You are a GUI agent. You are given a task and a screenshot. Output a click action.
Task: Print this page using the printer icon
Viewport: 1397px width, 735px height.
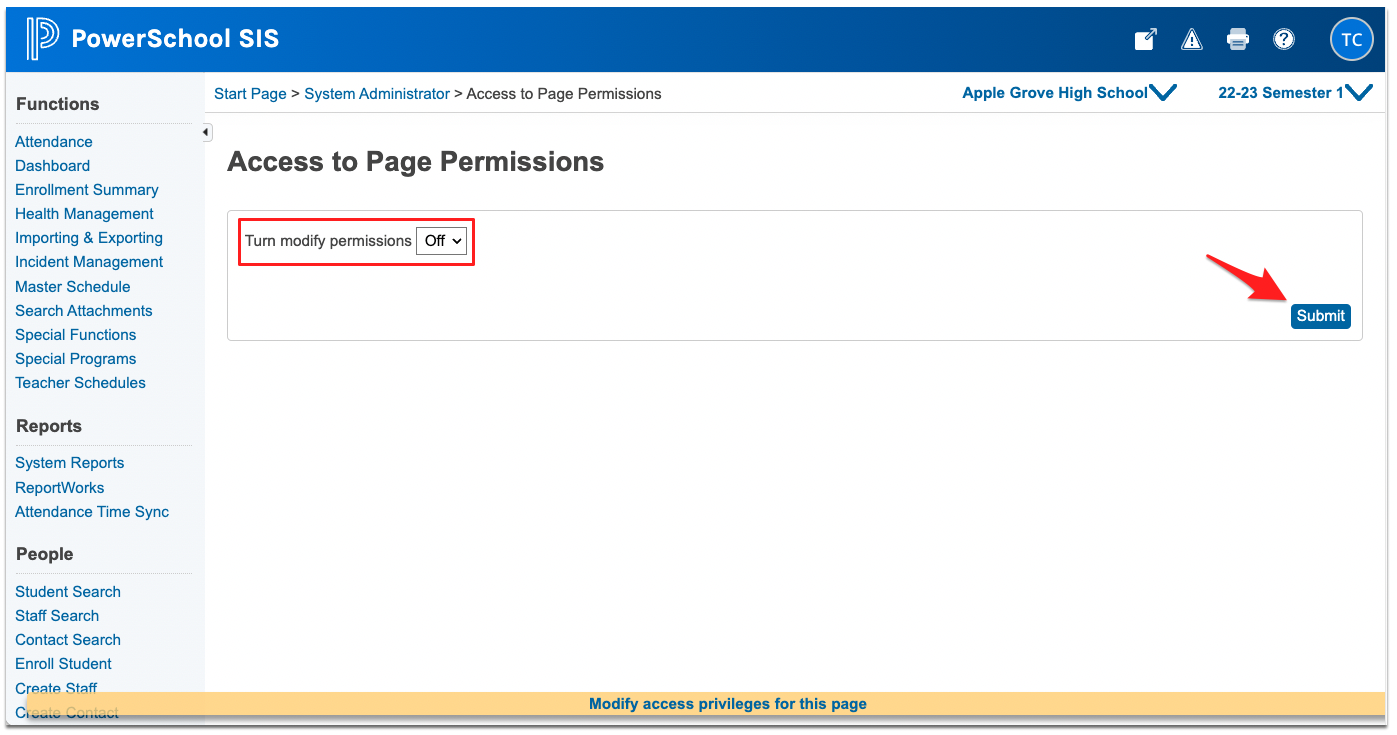point(1237,39)
